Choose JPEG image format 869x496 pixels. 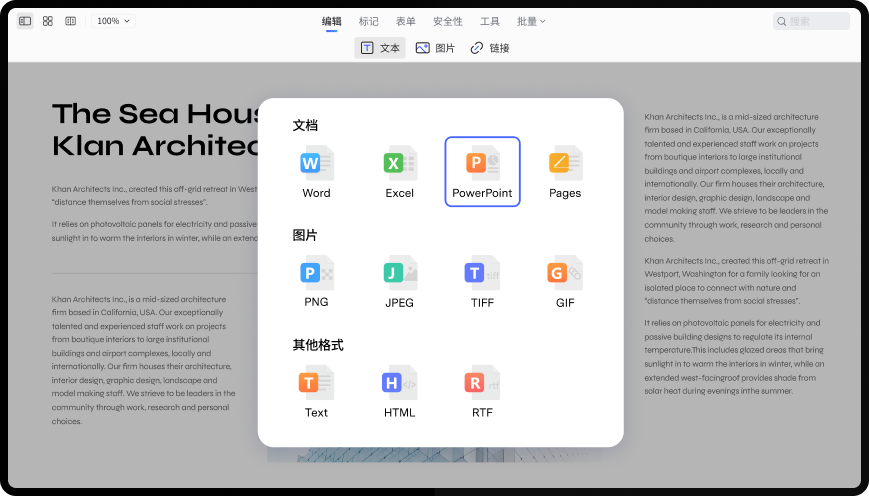(400, 282)
